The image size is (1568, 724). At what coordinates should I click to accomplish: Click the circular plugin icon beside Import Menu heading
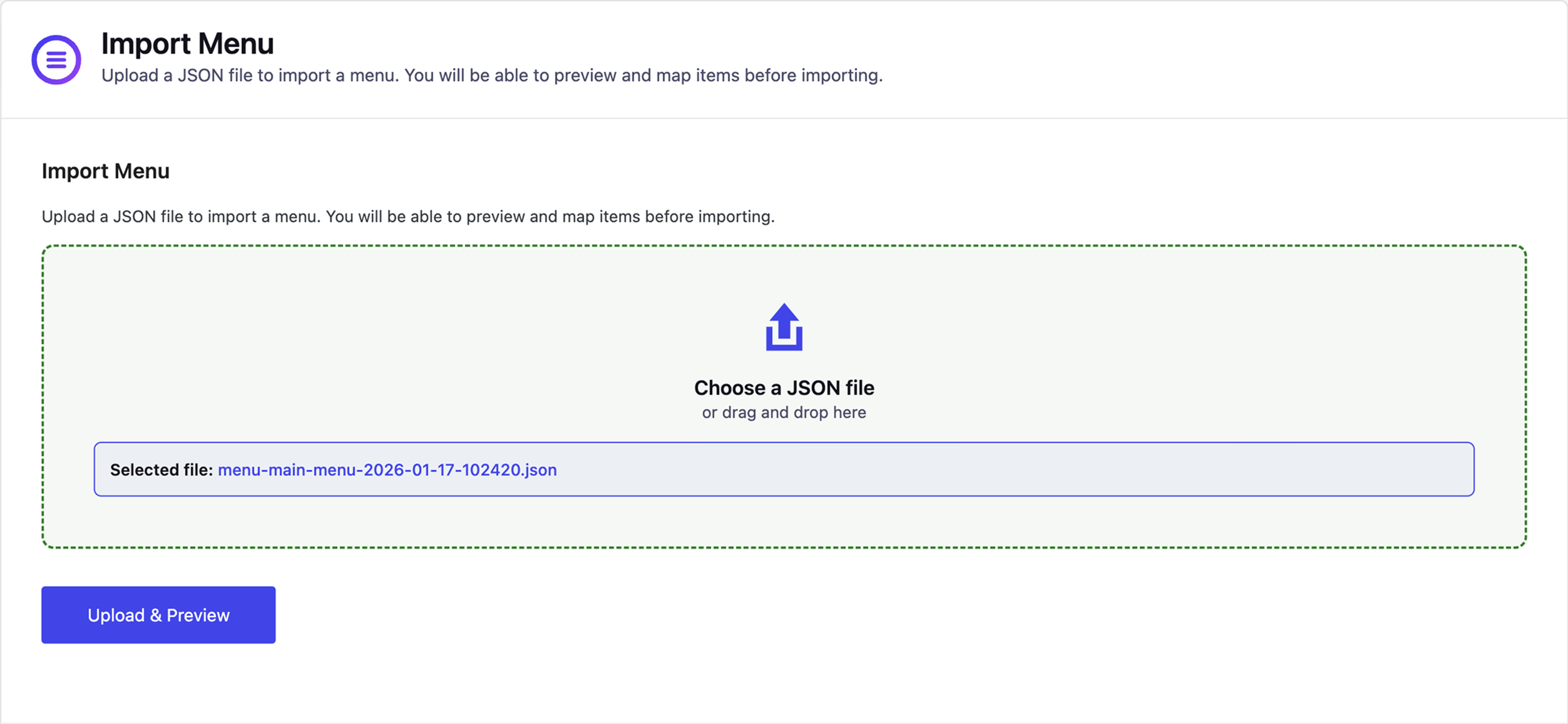pos(55,58)
